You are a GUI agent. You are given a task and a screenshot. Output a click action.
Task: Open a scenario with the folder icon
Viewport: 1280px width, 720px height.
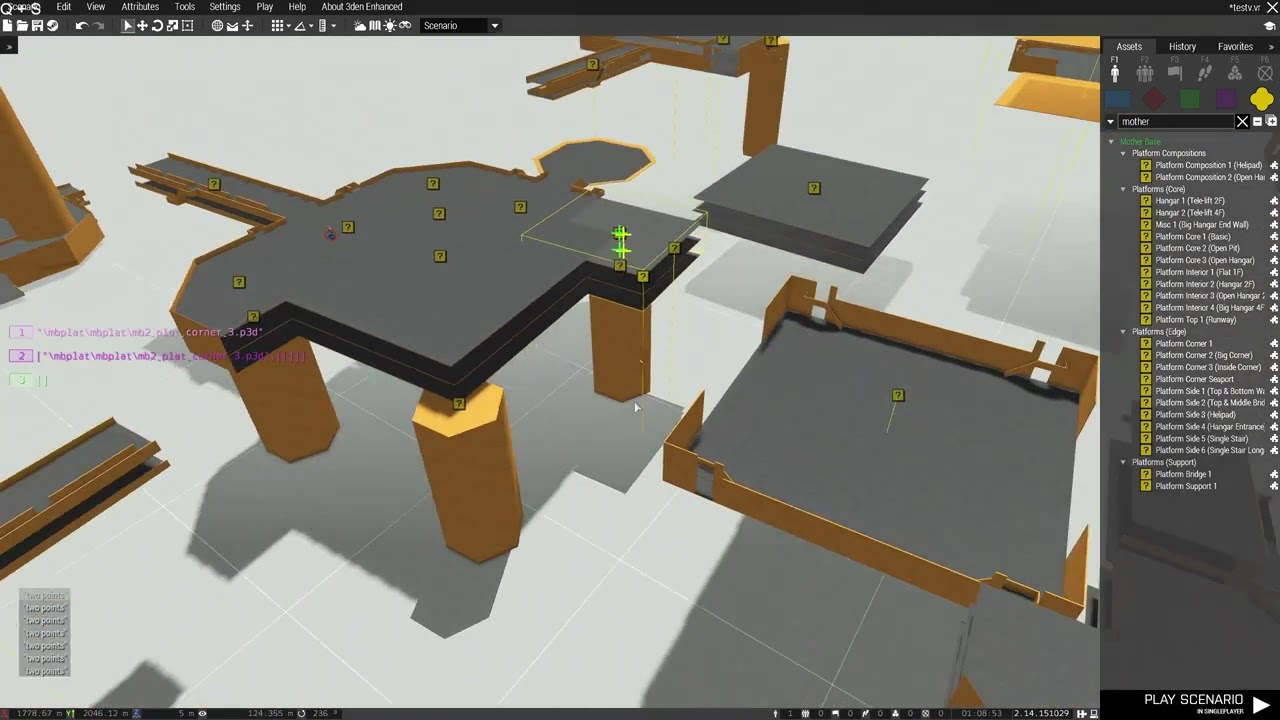pos(22,26)
